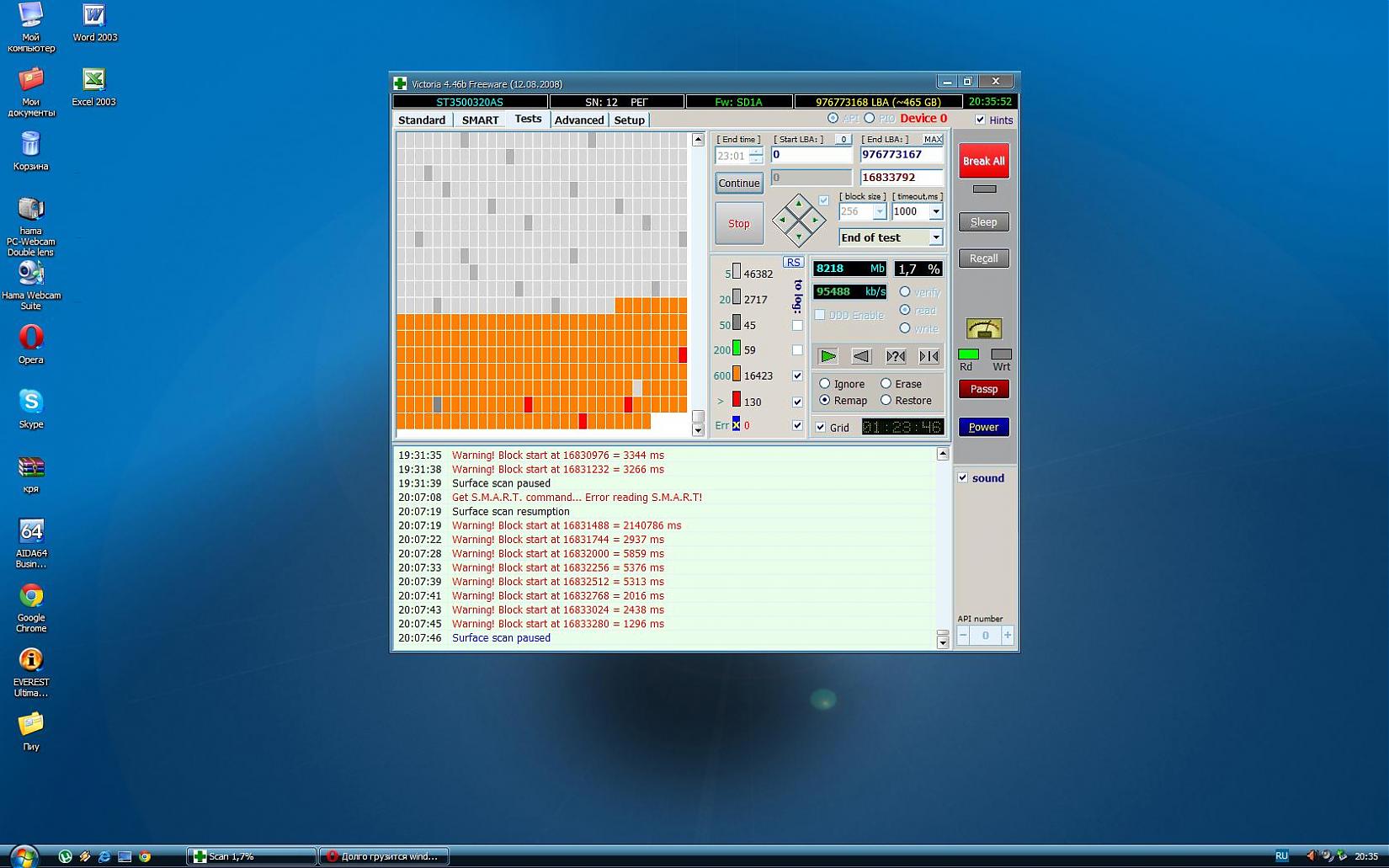The height and width of the screenshot is (868, 1389).
Task: Open the block size dropdown
Action: pyautogui.click(x=879, y=211)
